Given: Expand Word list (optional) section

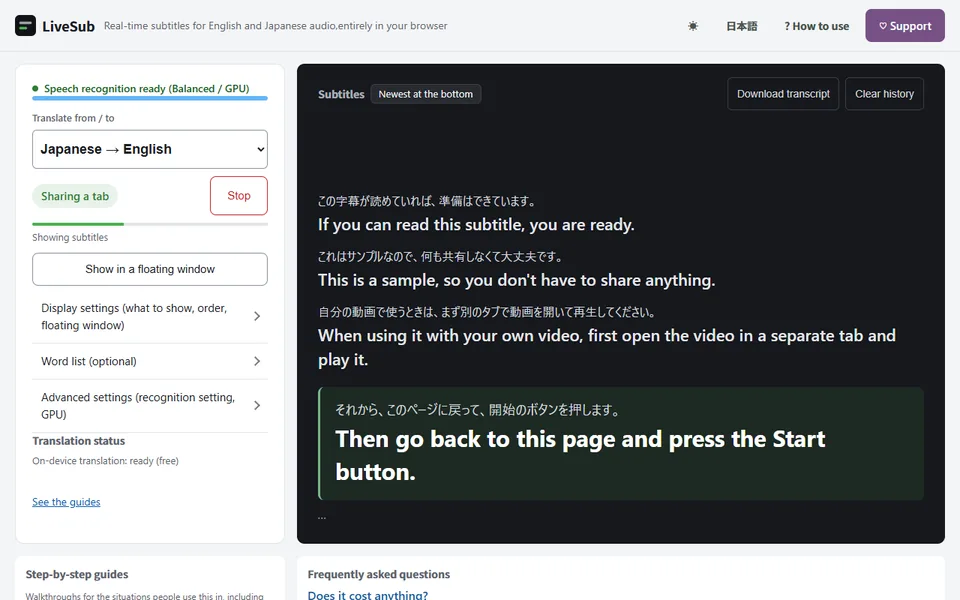Looking at the screenshot, I should coord(150,361).
